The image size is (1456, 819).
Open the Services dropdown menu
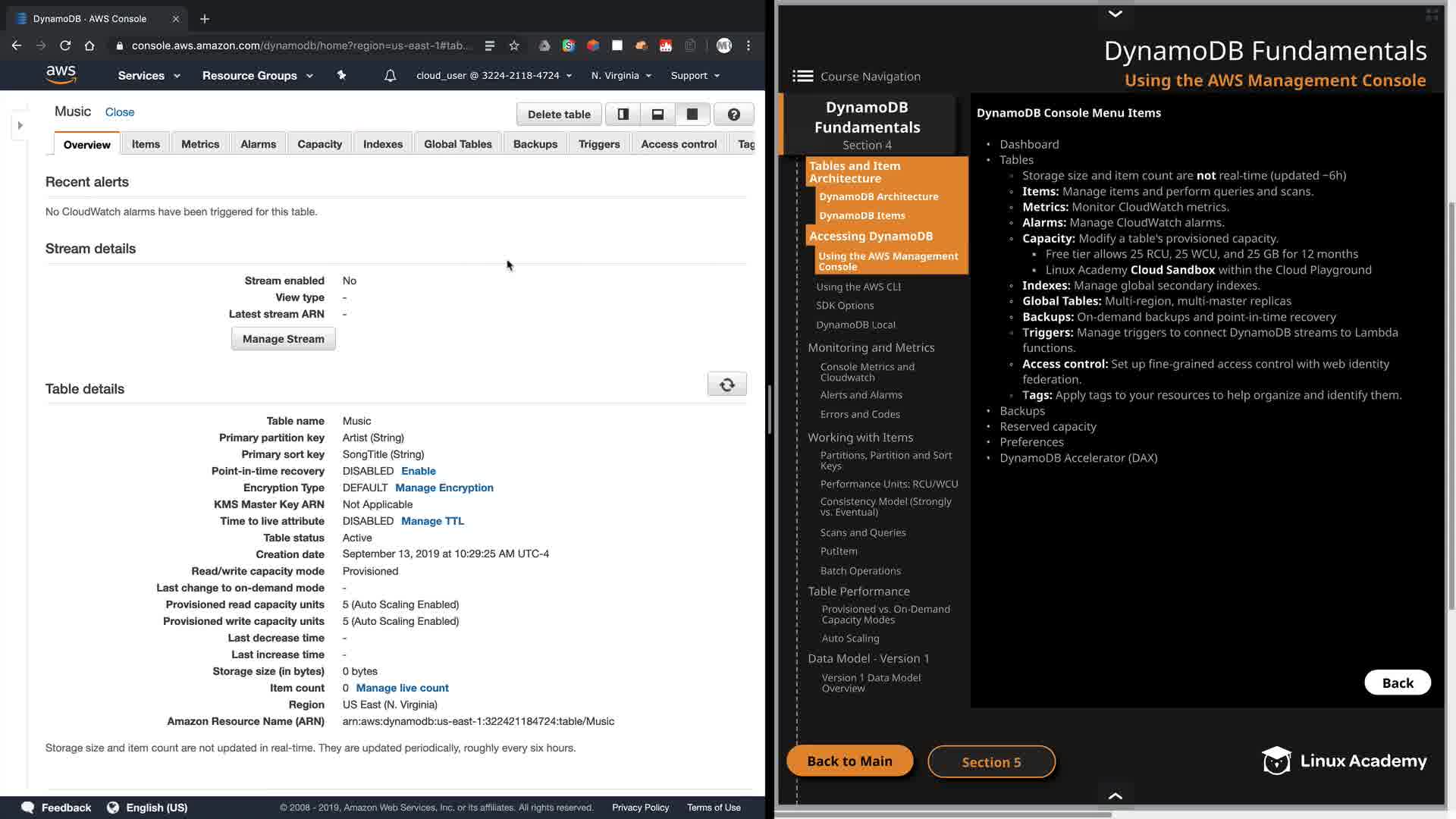point(149,76)
